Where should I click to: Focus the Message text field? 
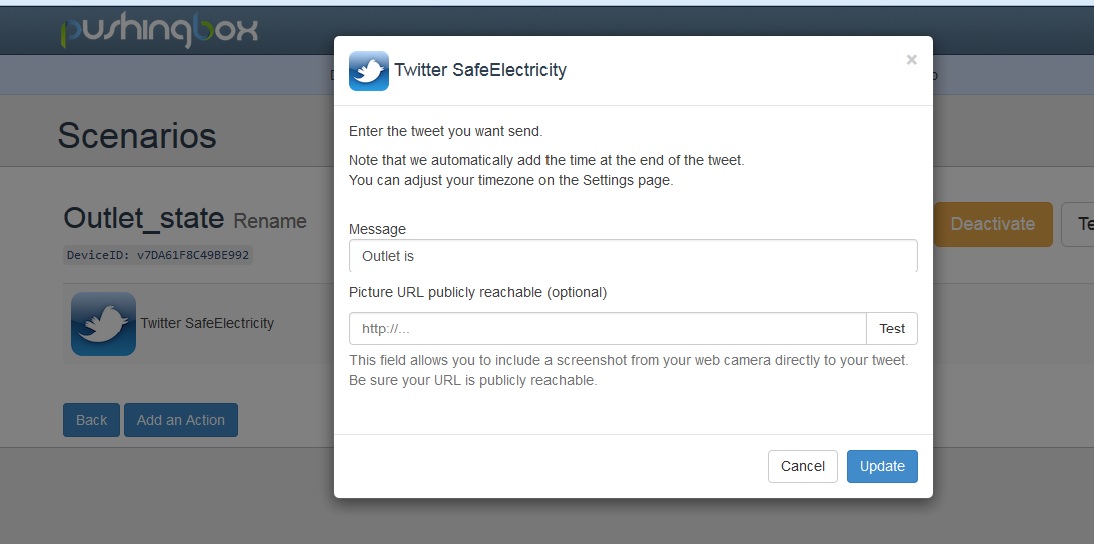tap(632, 256)
